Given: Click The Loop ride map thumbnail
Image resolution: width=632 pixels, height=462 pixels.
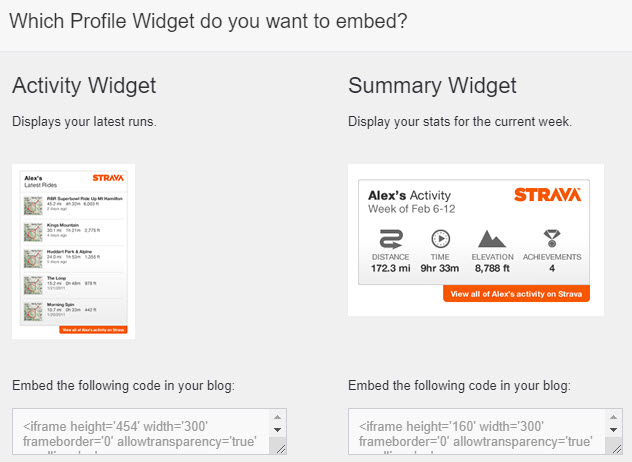Looking at the screenshot, I should click(x=37, y=284).
